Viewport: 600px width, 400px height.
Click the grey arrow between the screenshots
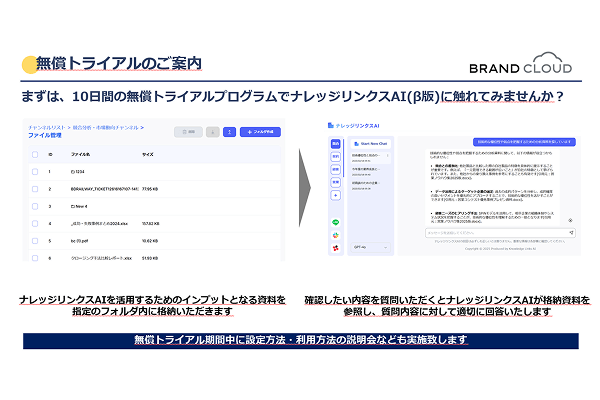tap(305, 188)
